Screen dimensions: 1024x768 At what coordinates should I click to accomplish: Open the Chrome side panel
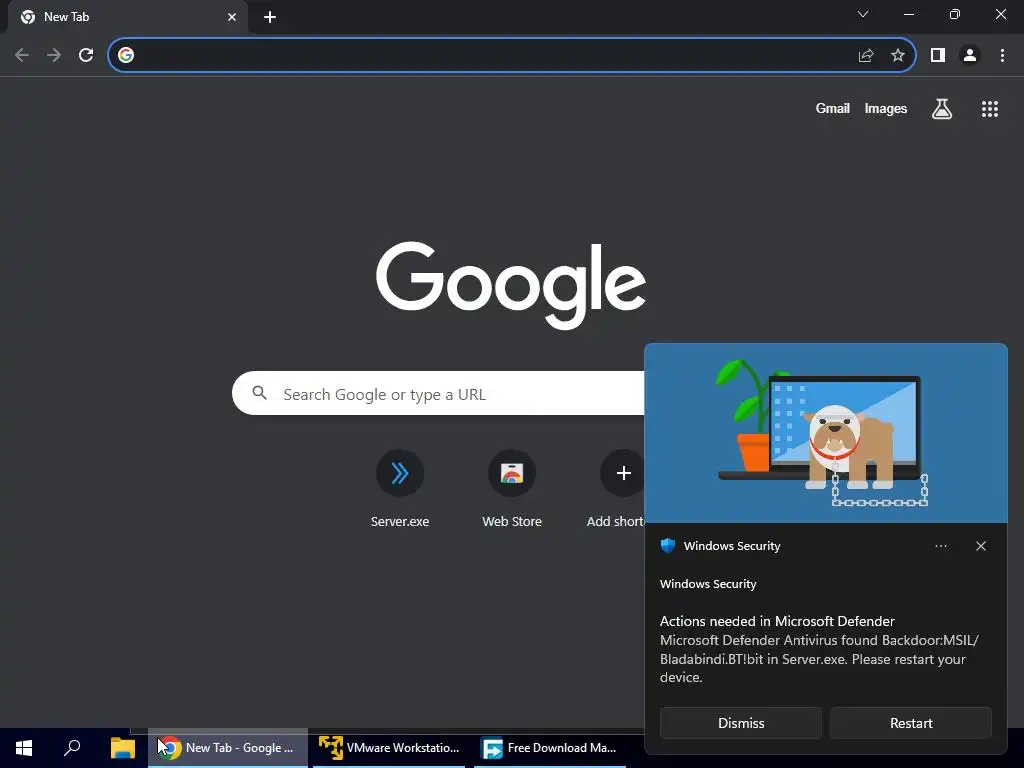click(938, 56)
